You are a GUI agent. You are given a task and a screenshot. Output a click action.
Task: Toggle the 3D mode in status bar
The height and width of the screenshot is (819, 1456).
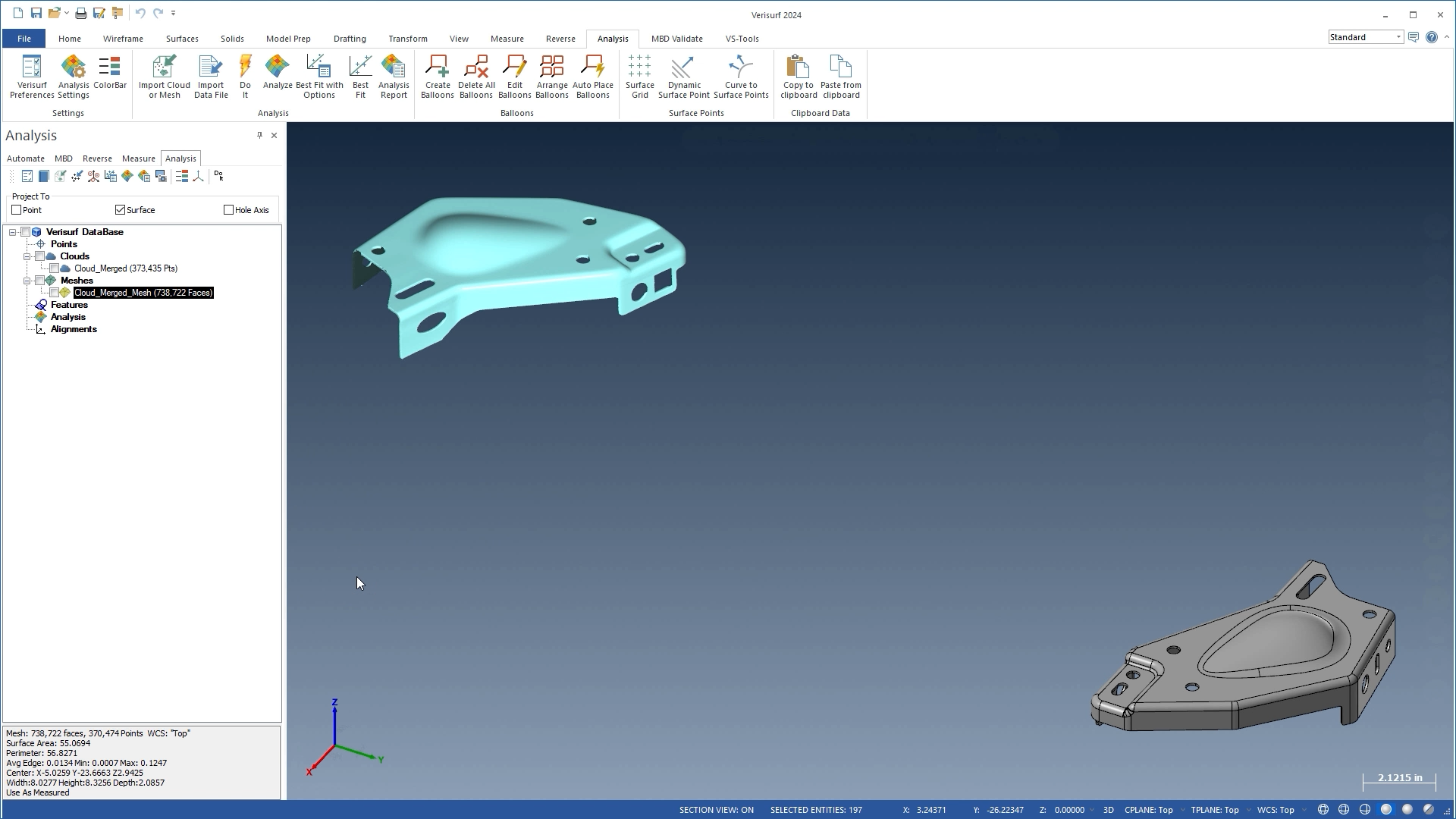pyautogui.click(x=1108, y=810)
